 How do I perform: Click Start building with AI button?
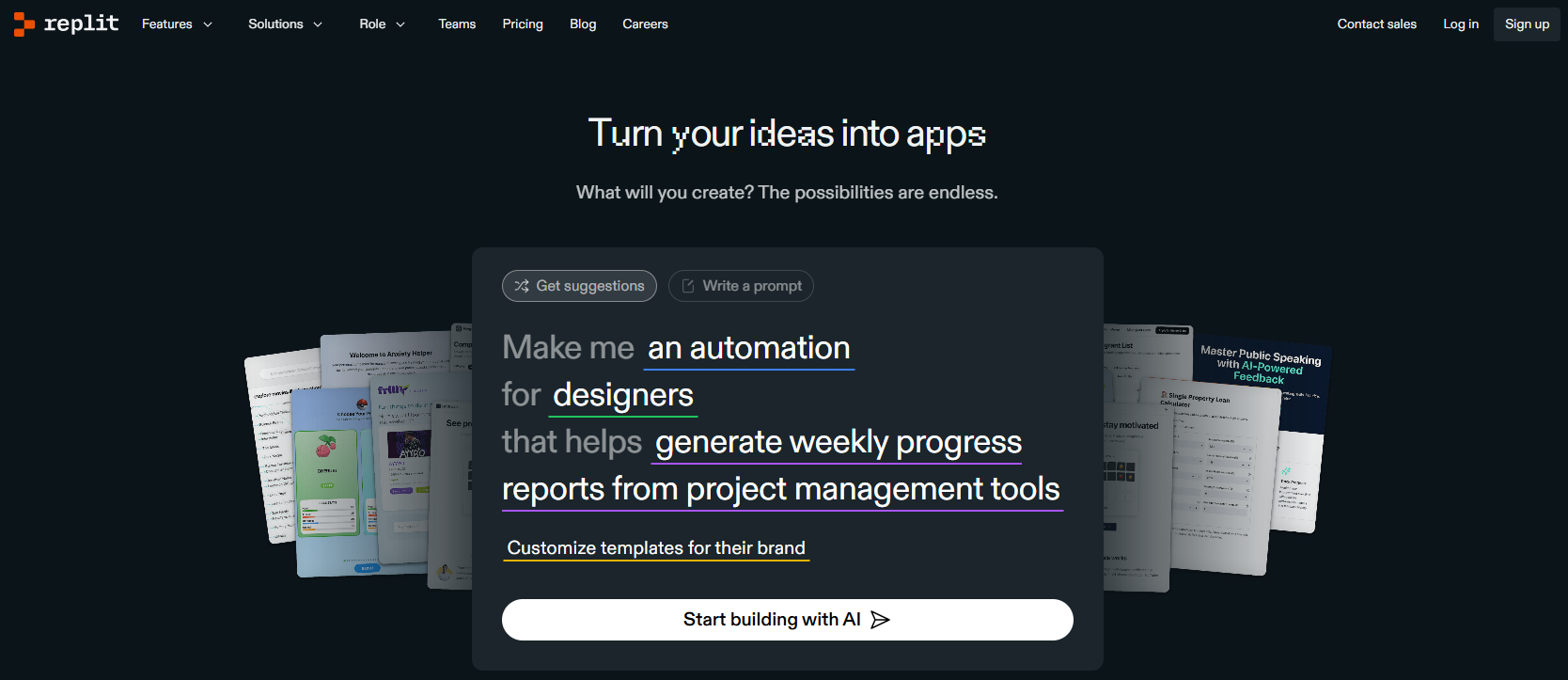coord(788,620)
